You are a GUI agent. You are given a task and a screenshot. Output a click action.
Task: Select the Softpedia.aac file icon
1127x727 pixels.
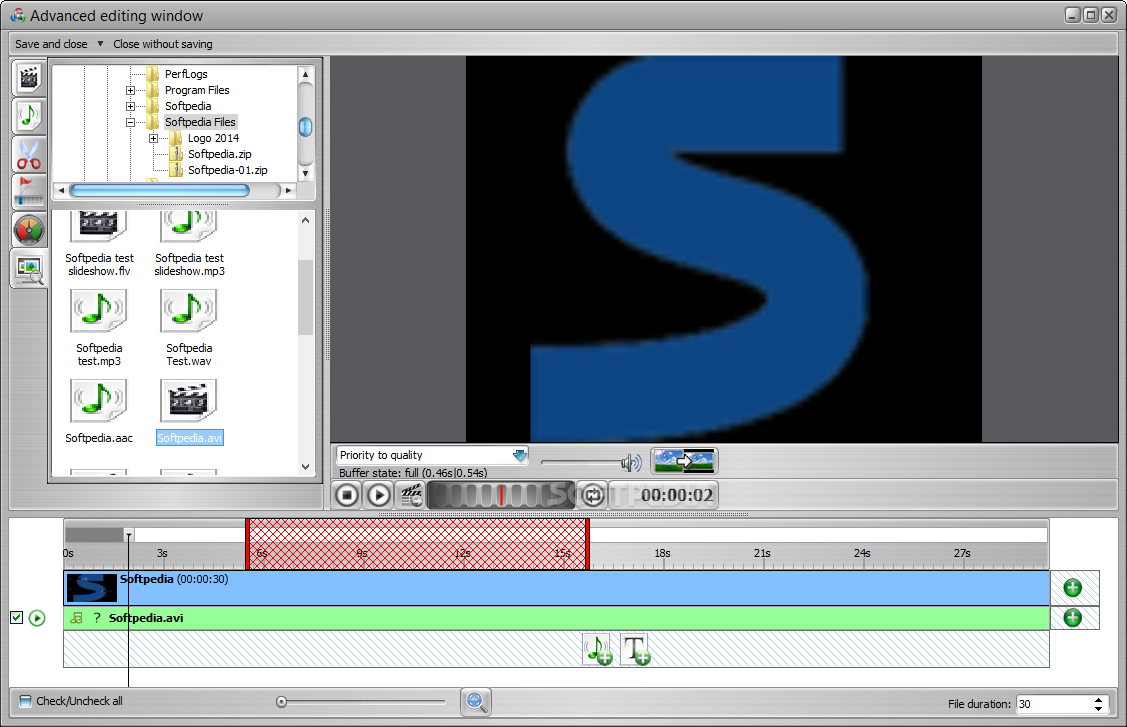point(98,401)
